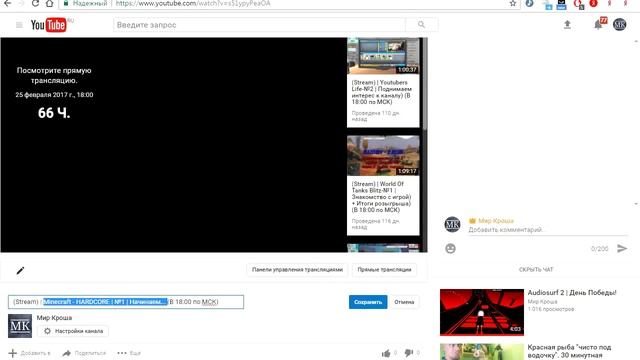
Task: Click the browser home icon
Action: [49, 4]
